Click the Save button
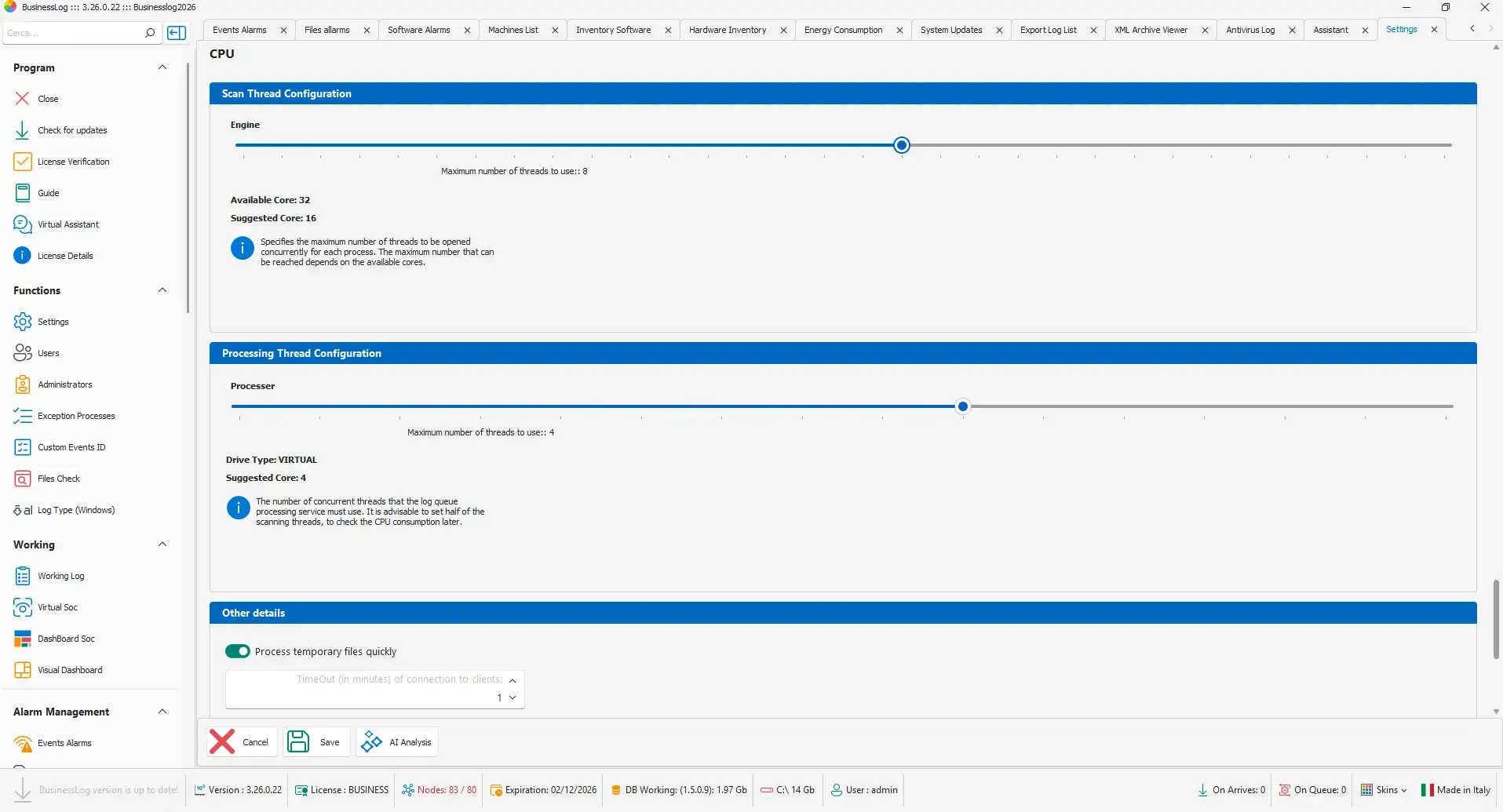Viewport: 1503px width, 812px height. (x=316, y=741)
